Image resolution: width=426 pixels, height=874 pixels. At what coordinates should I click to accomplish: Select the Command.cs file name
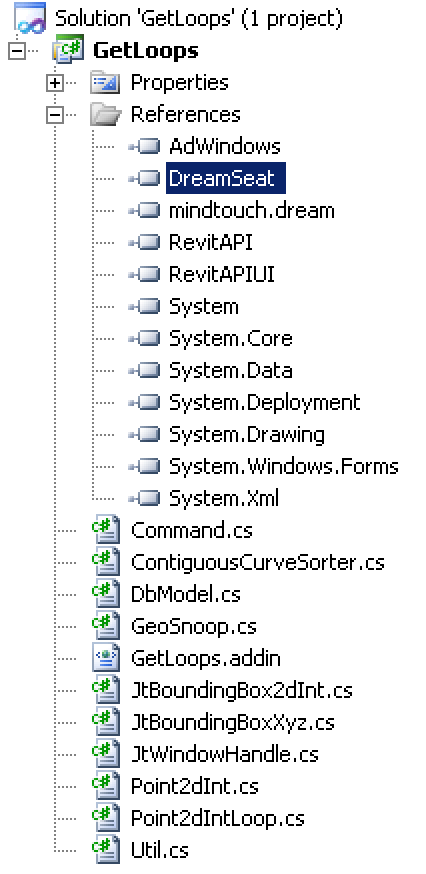click(x=192, y=530)
